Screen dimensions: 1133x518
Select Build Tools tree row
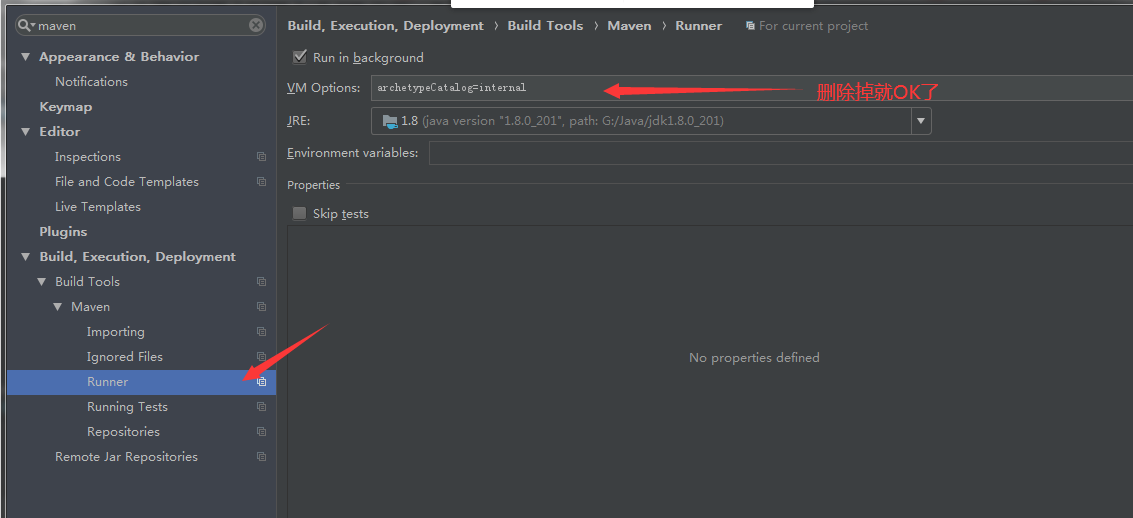coord(142,282)
